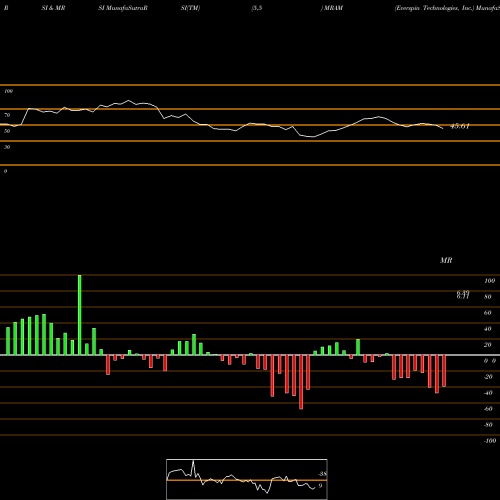Click the '70' label on the RSI axis
The image size is (500, 500).
point(7,115)
